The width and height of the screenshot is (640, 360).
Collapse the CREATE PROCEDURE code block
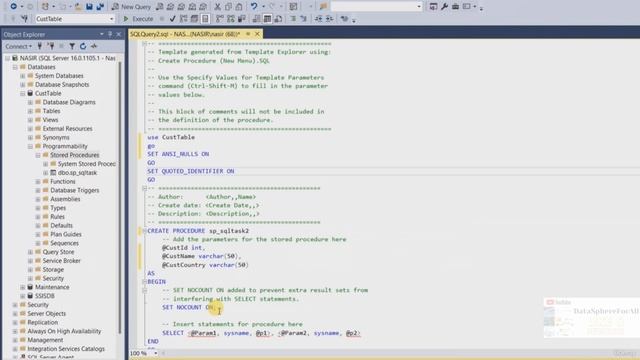[144, 231]
